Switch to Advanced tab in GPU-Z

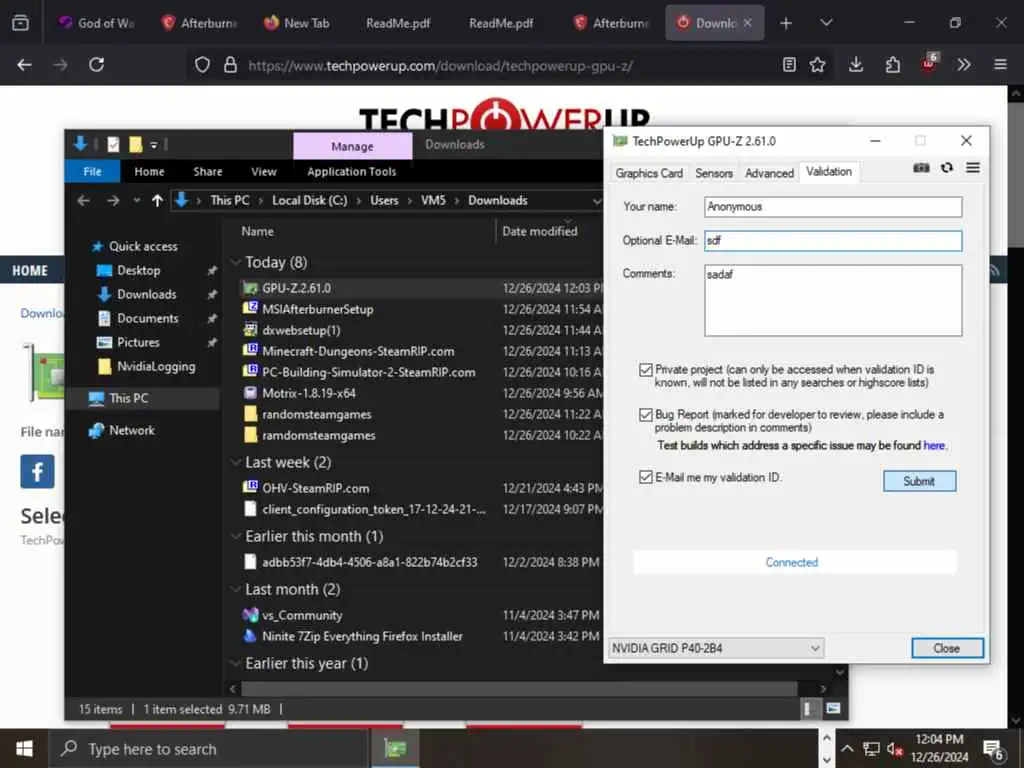pyautogui.click(x=769, y=173)
